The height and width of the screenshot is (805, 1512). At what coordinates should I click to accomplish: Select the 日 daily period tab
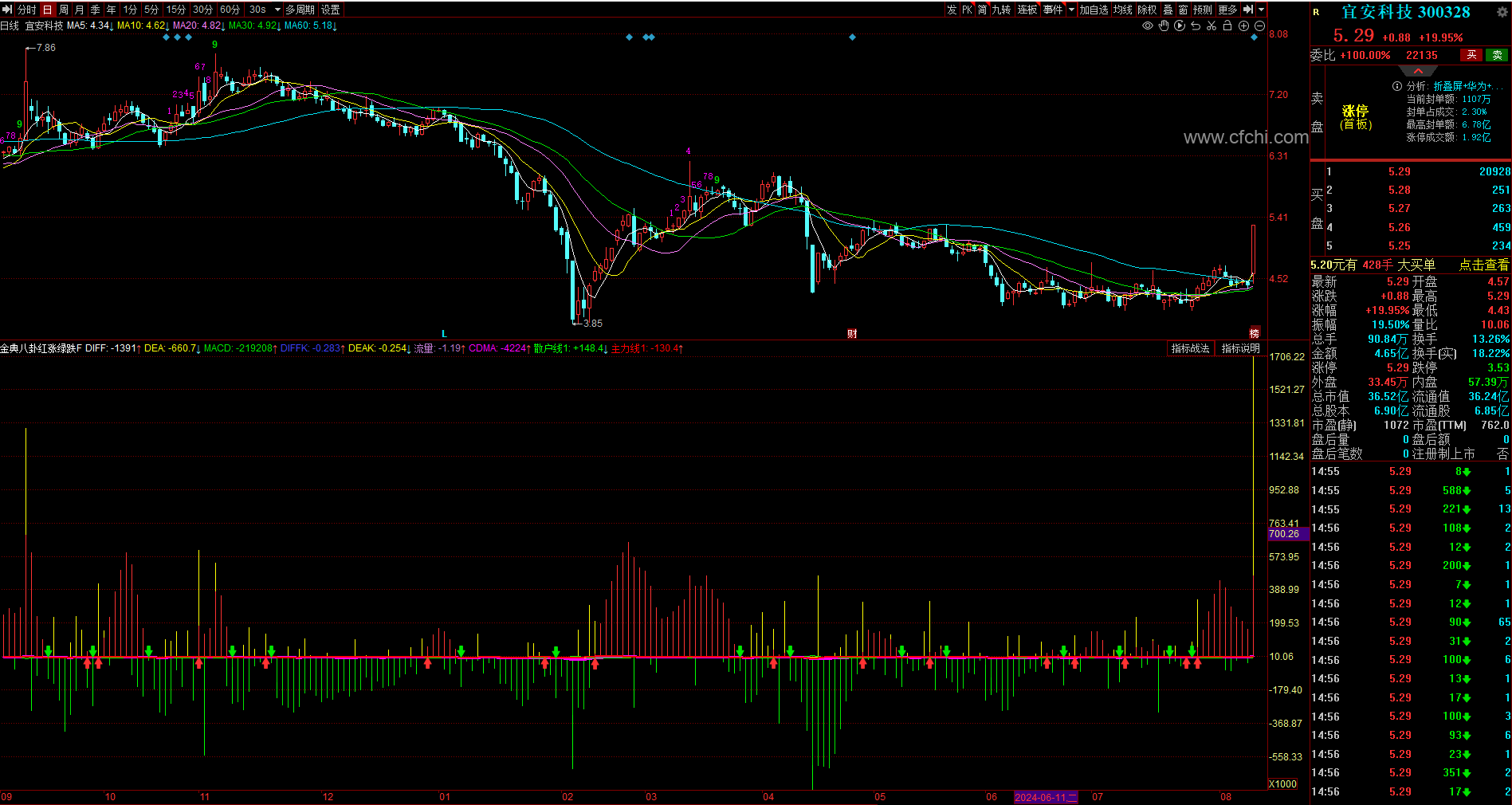pyautogui.click(x=47, y=10)
